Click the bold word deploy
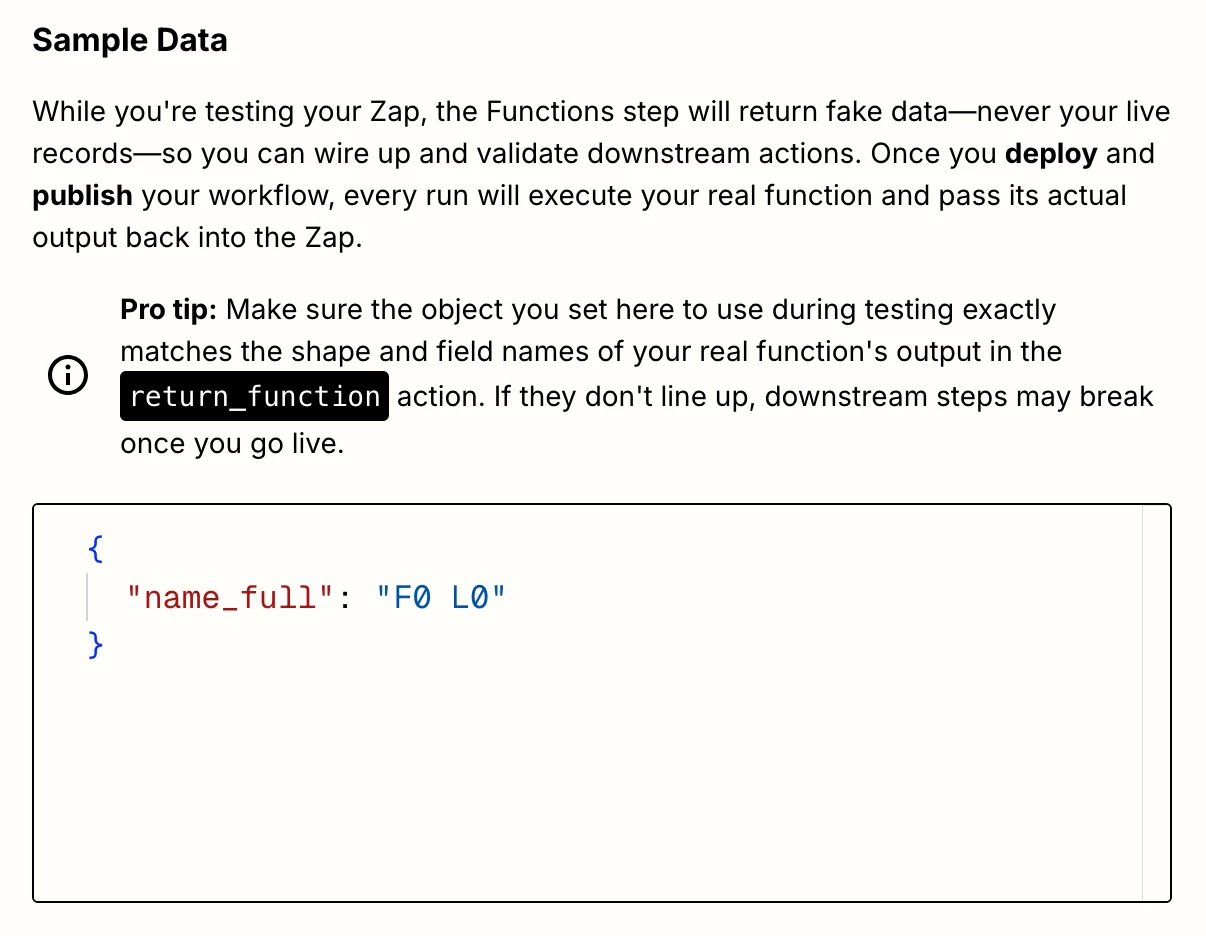1206x936 pixels. (1051, 153)
